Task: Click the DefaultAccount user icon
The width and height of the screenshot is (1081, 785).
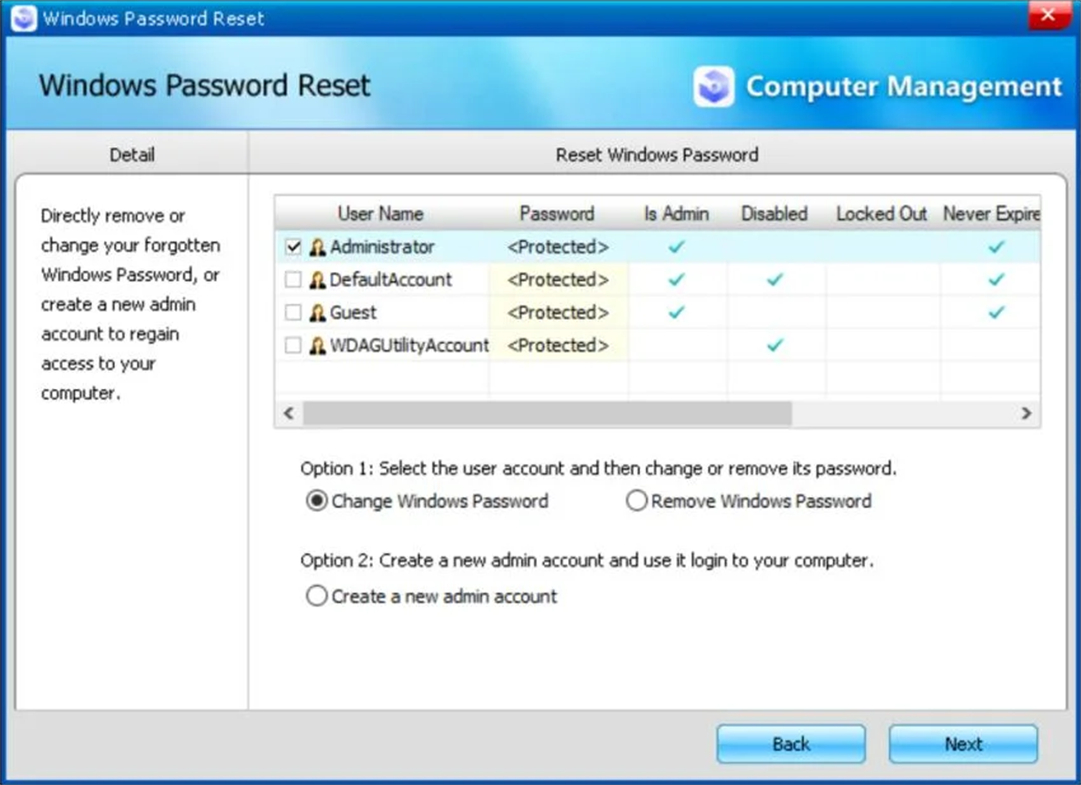Action: tap(318, 280)
